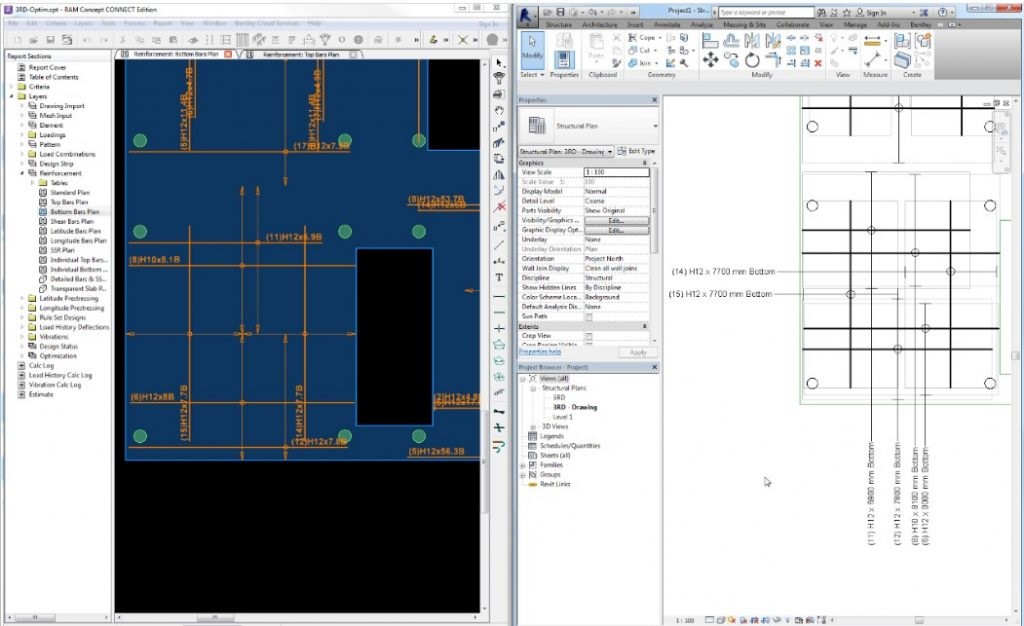Open the Collaborate ribbon tab in Revit

[x=793, y=25]
